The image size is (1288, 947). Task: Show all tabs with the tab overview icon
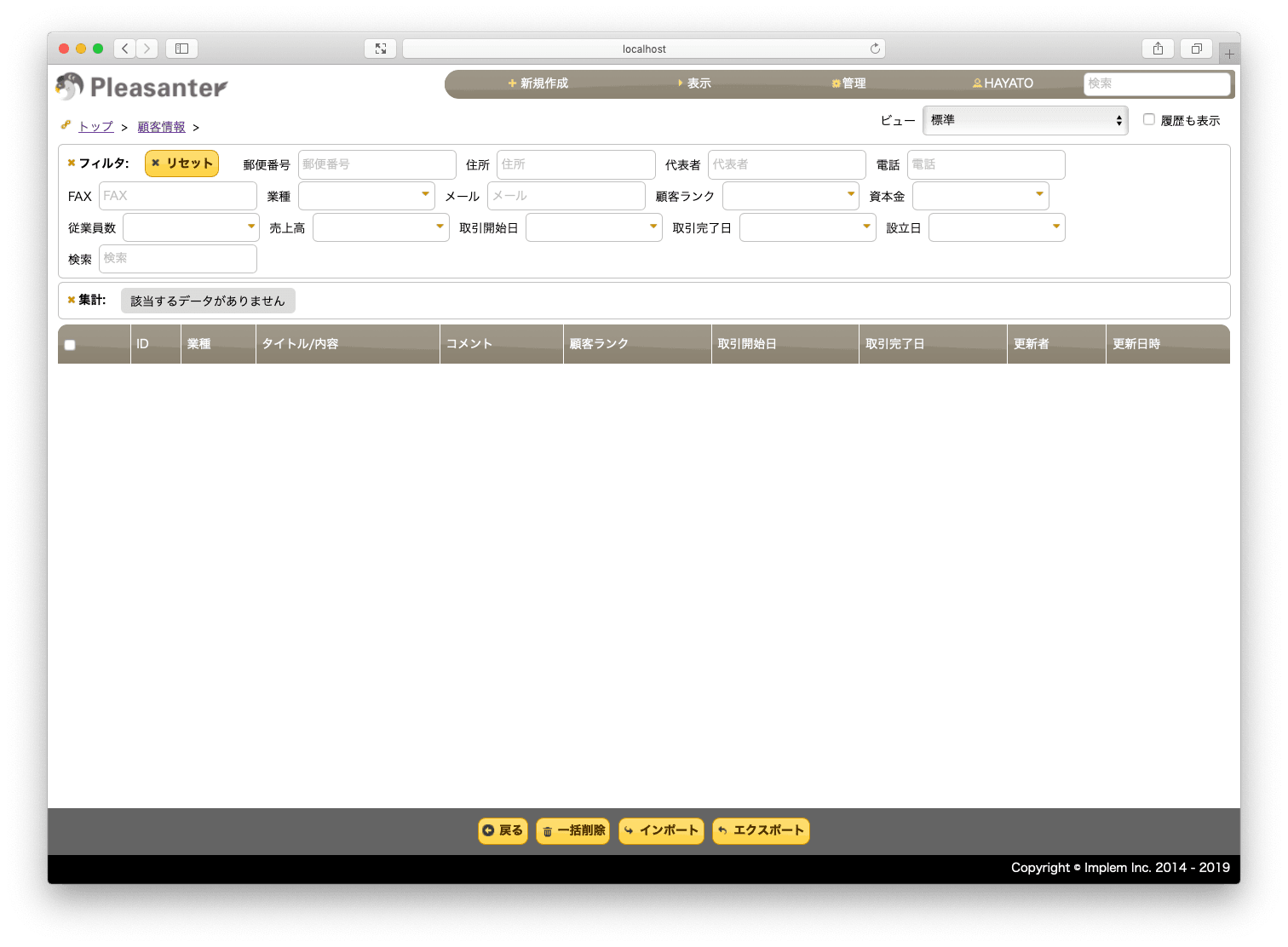click(1196, 49)
